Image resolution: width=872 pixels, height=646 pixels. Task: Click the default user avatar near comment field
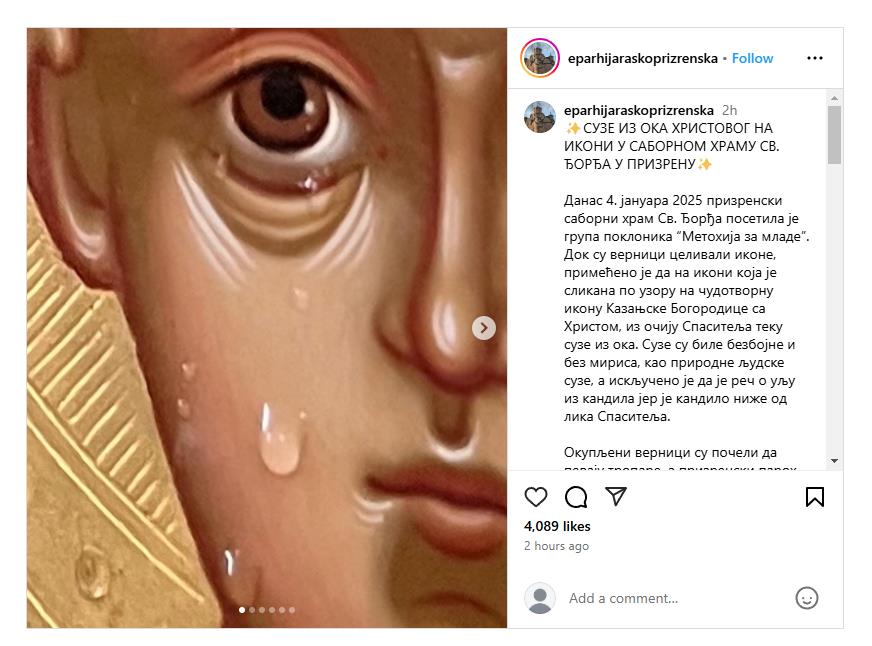(x=540, y=598)
